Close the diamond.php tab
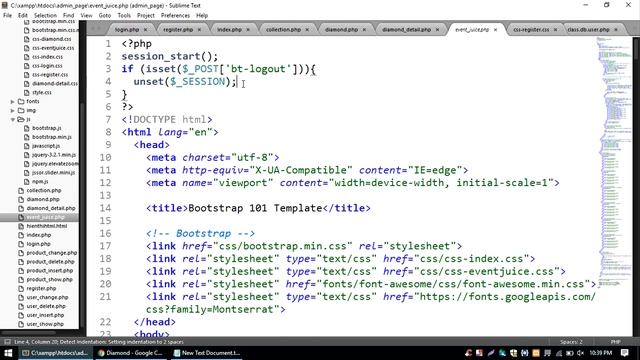Screen dimensions: 640x360 (364, 30)
